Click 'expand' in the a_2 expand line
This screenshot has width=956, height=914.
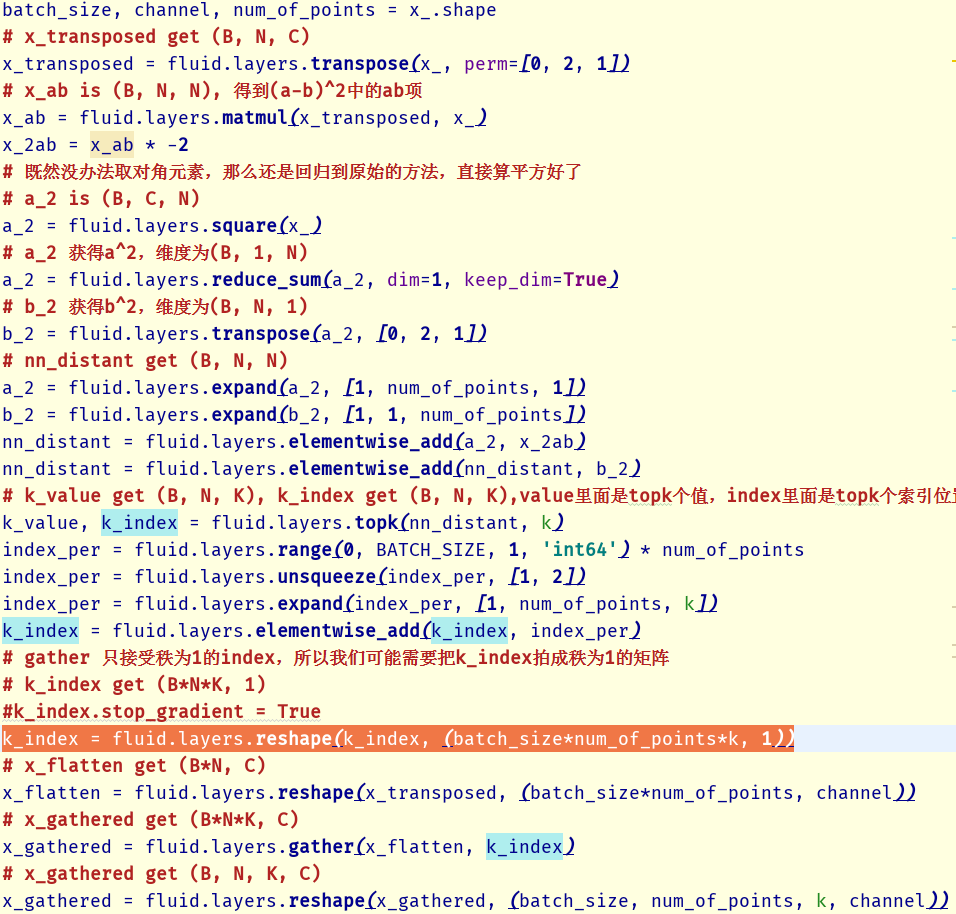[x=244, y=388]
